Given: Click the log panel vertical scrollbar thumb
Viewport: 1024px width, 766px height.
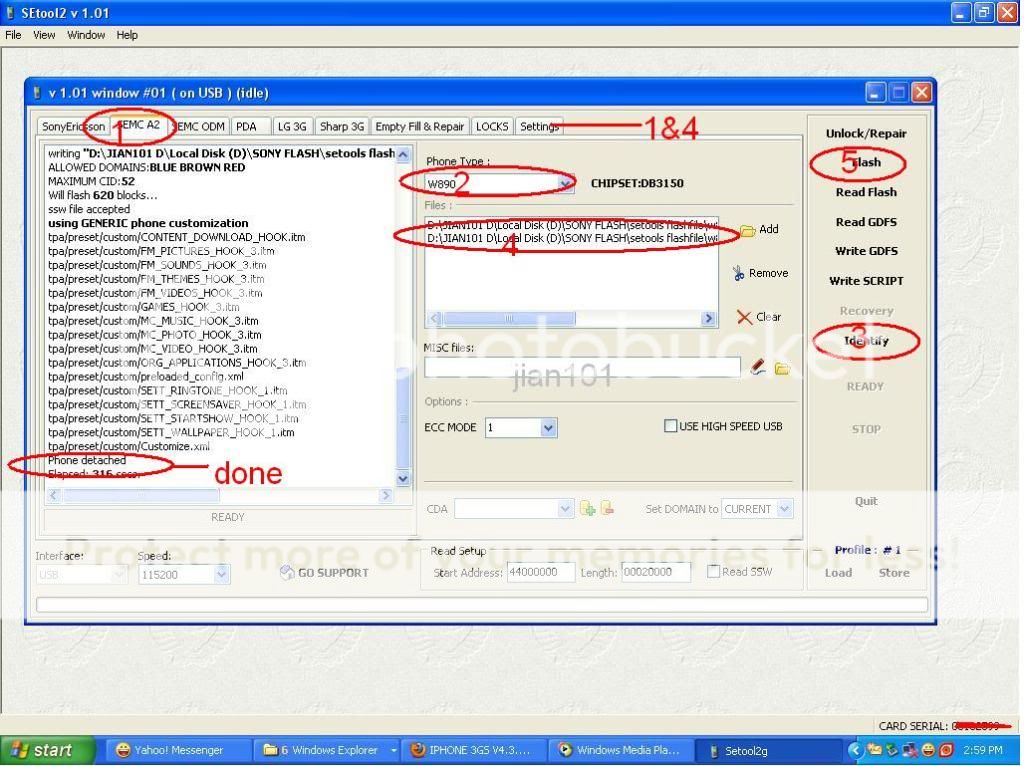Looking at the screenshot, I should tap(403, 418).
